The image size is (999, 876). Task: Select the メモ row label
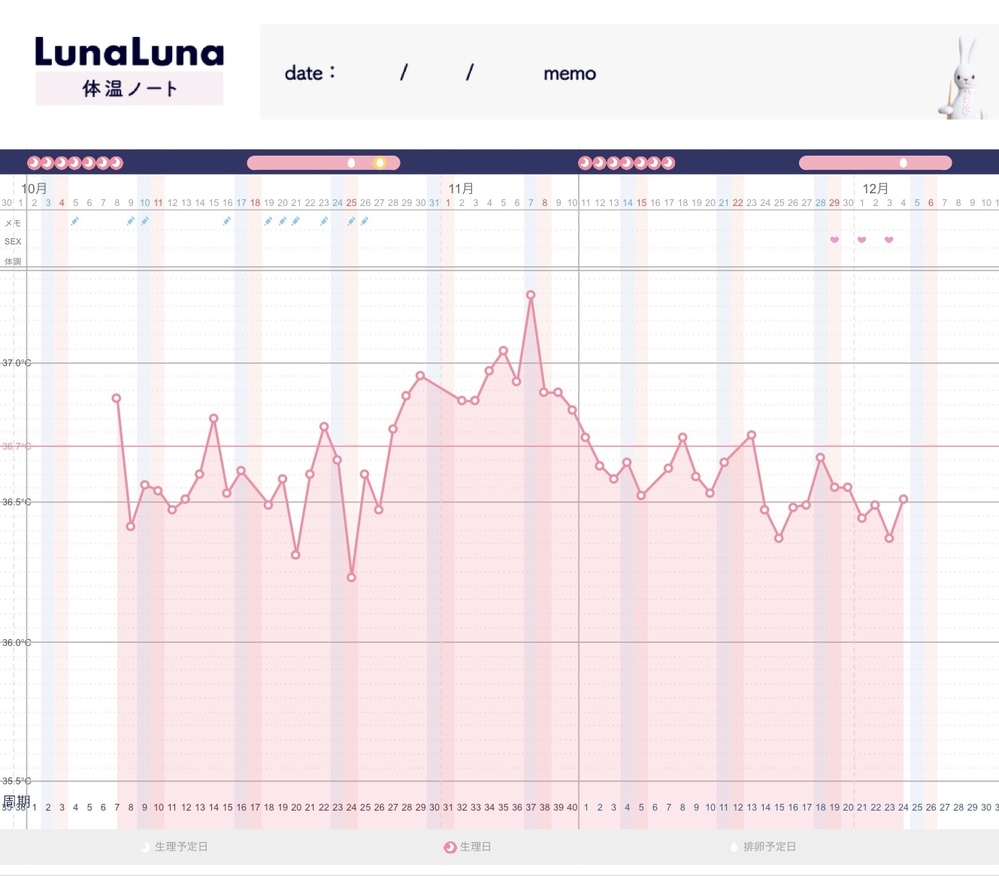point(13,223)
